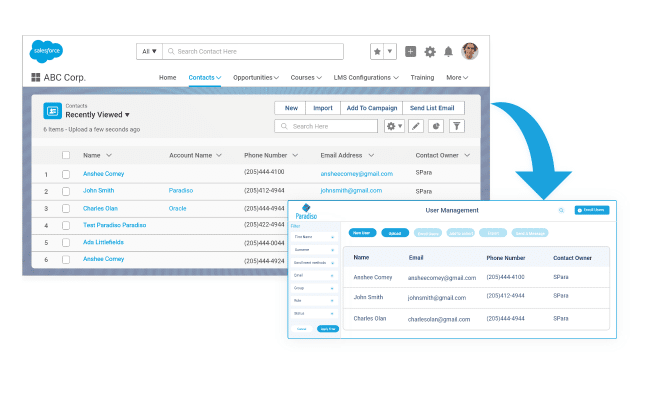Screen dimensions: 661x394
Task: Open the Opportunities tab
Action: coord(256,78)
